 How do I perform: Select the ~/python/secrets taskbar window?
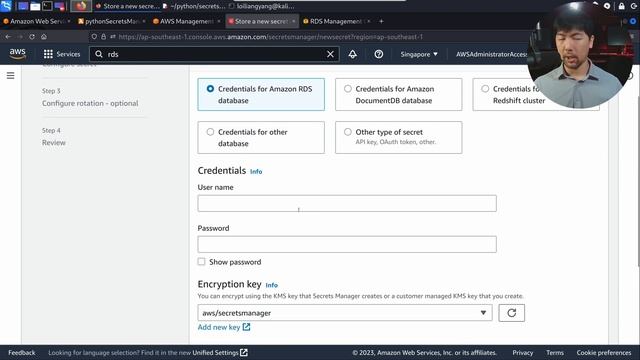[x=194, y=6]
